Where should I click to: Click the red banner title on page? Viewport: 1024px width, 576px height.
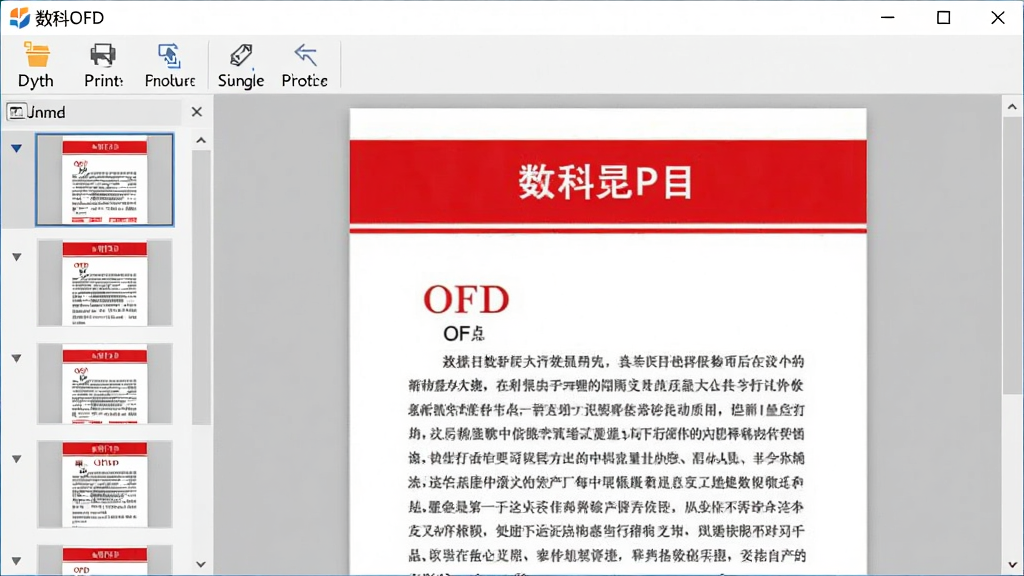click(x=606, y=182)
